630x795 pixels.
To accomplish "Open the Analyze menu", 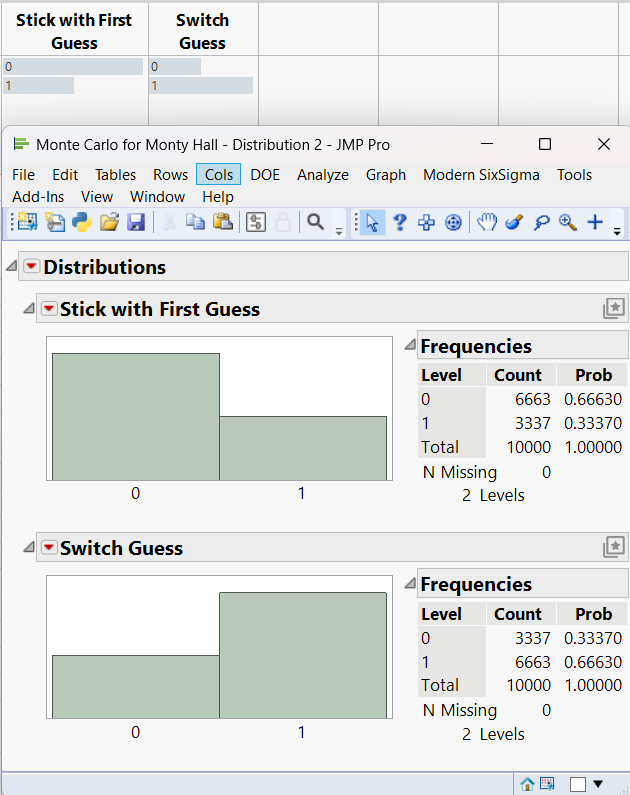I will click(323, 174).
